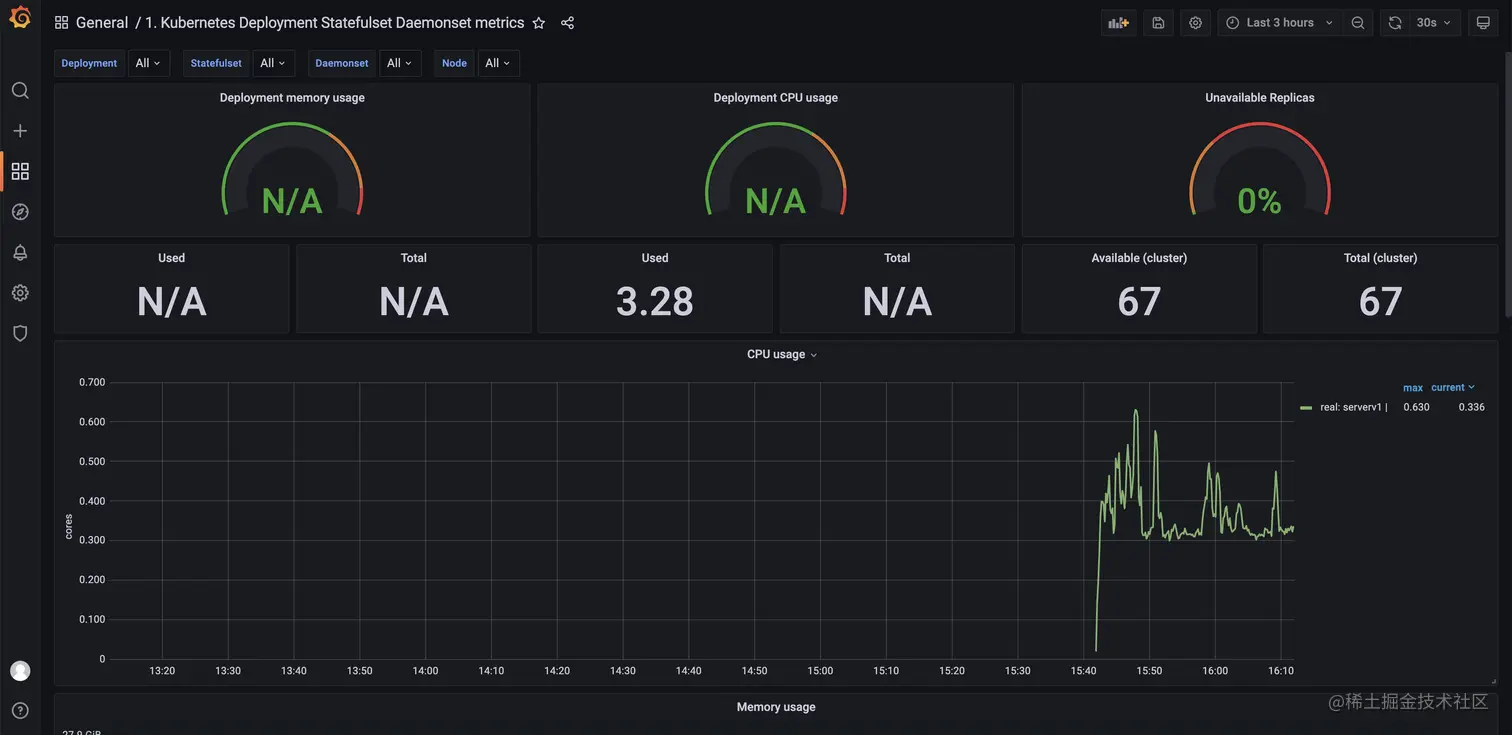Screen dimensions: 1512x735
Task: Open Memory usage panel title
Action: [x=776, y=707]
